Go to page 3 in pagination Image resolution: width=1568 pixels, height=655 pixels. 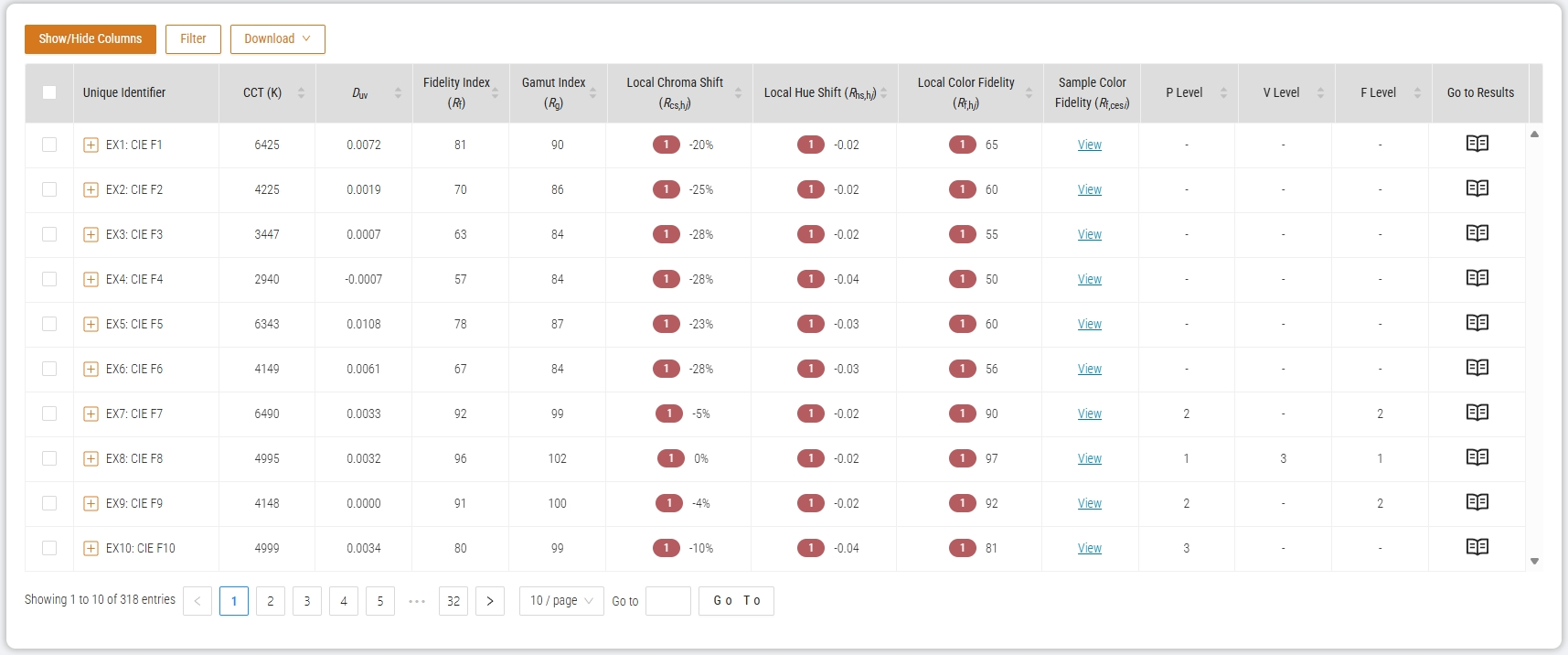(x=307, y=601)
